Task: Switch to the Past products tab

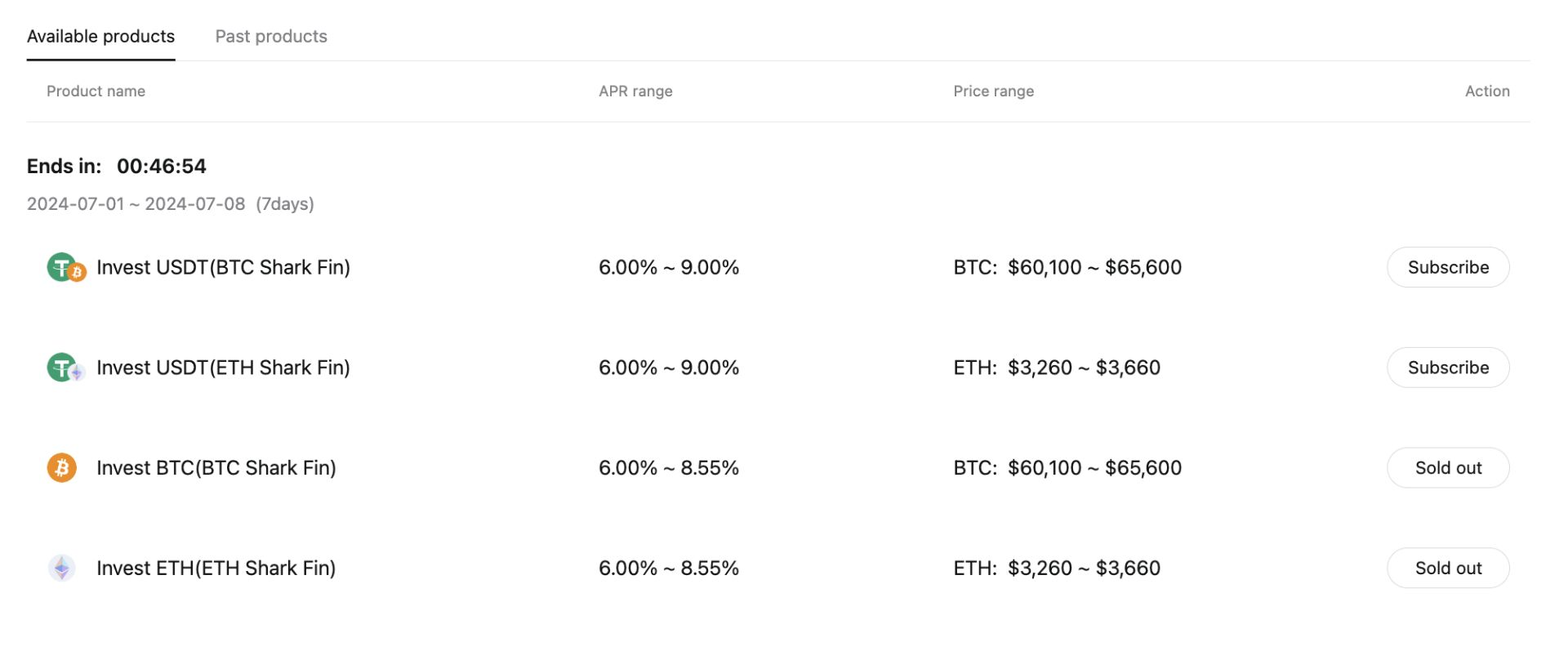Action: (x=271, y=36)
